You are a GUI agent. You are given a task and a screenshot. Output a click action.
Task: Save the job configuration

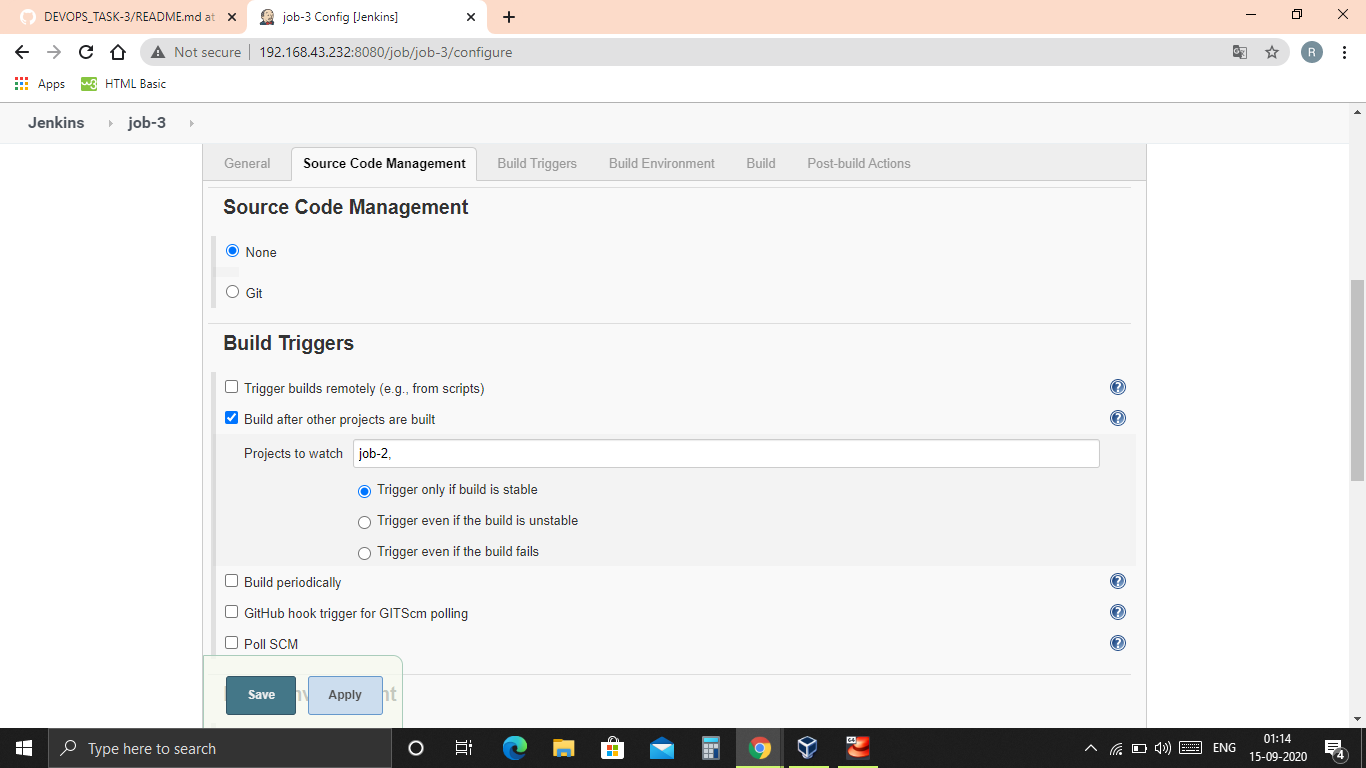coord(261,695)
